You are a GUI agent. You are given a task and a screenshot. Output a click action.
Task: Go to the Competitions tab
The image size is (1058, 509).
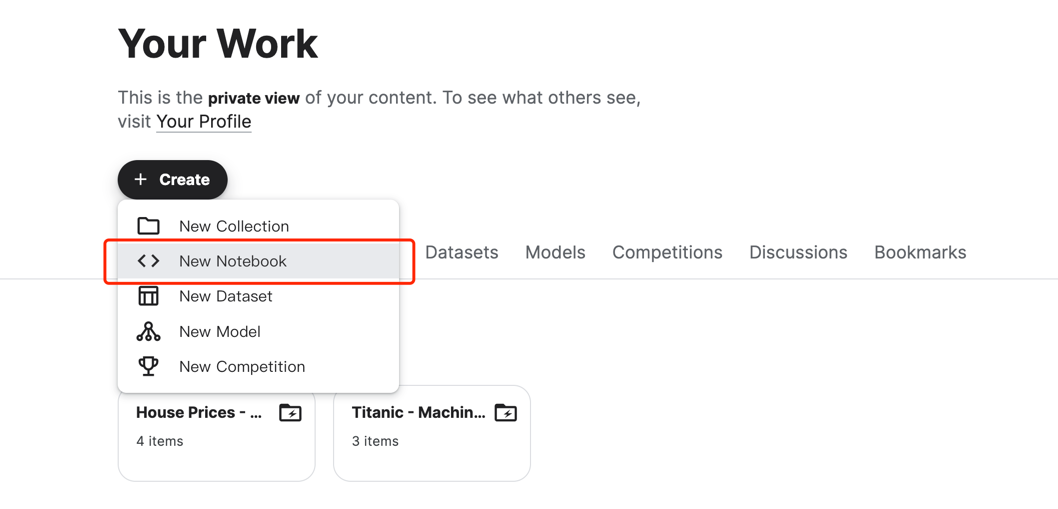tap(667, 252)
